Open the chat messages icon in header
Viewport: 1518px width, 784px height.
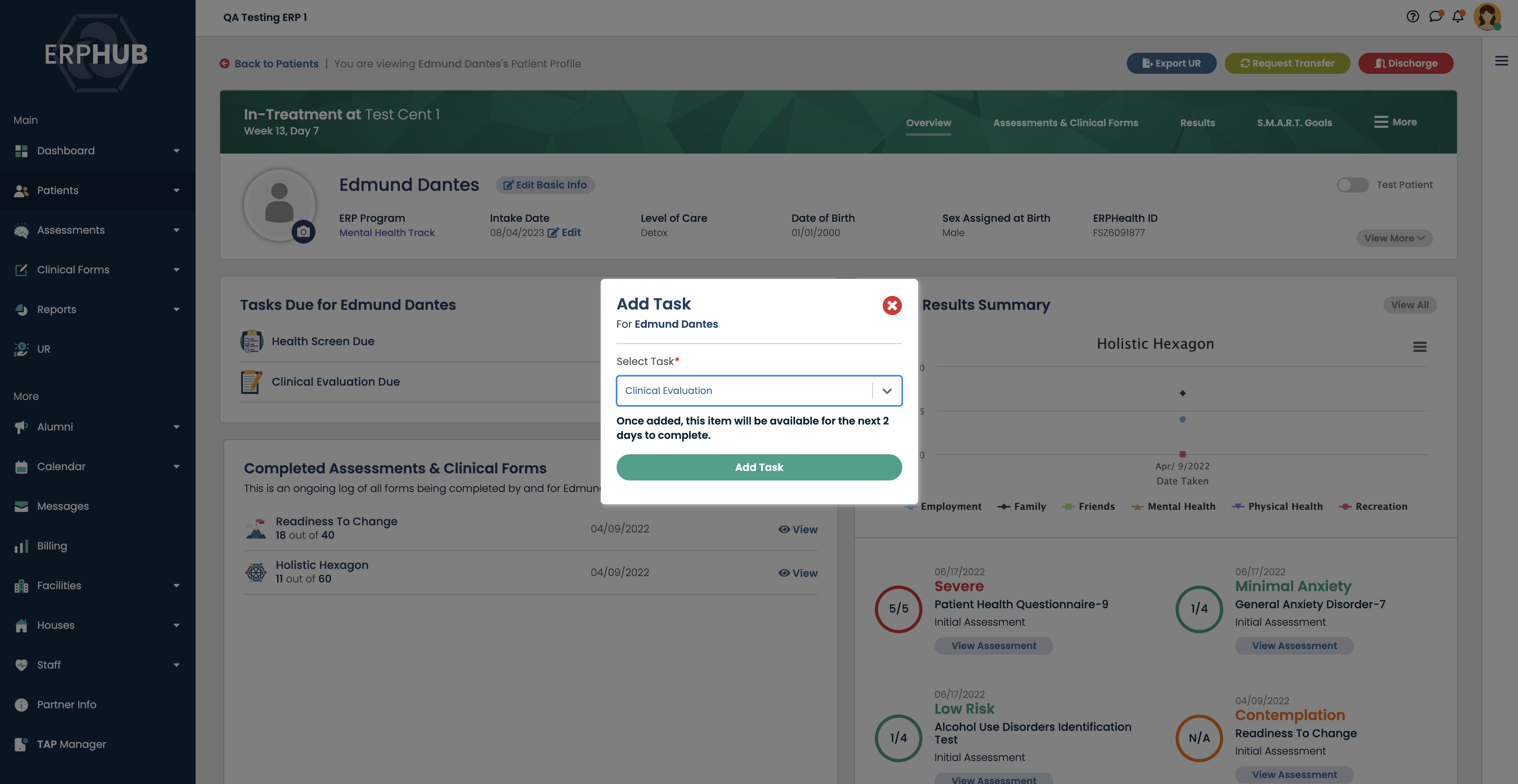coord(1435,17)
